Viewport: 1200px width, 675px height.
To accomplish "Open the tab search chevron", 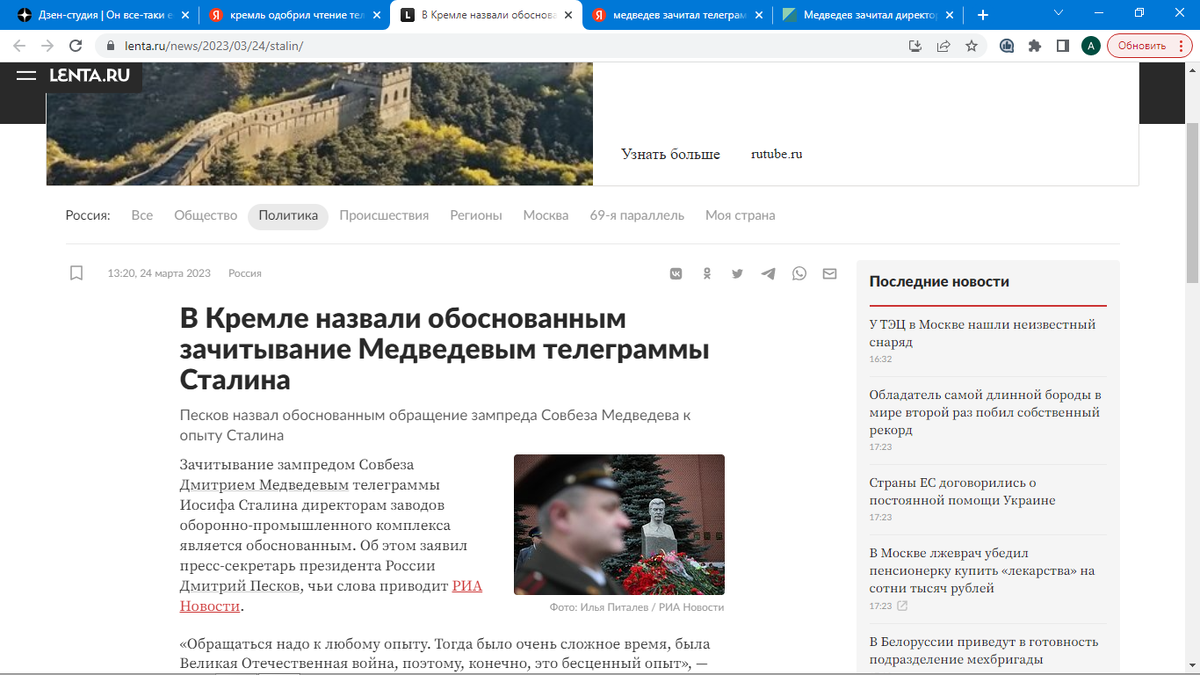I will point(1059,12).
